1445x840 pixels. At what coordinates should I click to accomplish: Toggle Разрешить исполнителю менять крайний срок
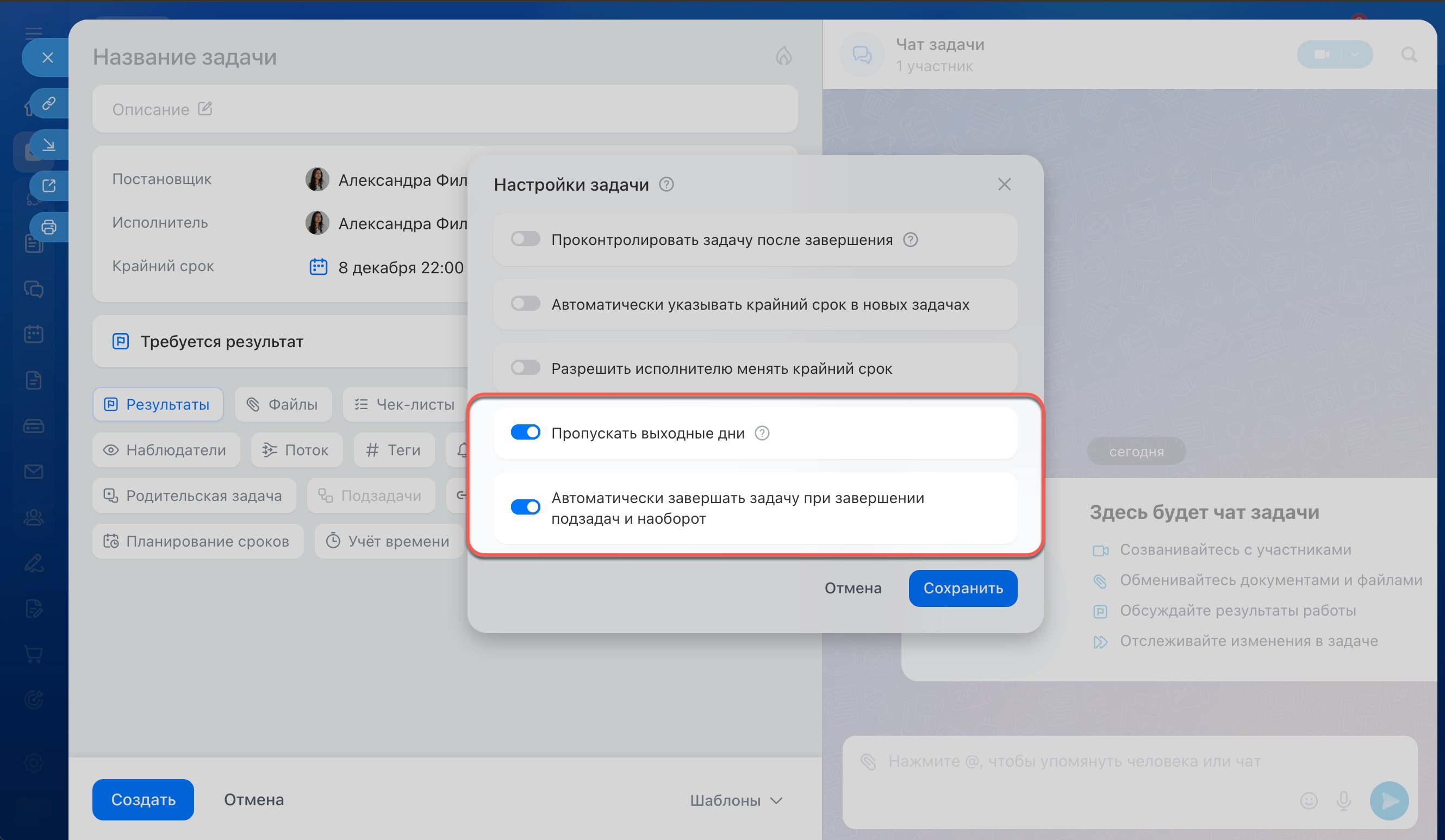(525, 368)
